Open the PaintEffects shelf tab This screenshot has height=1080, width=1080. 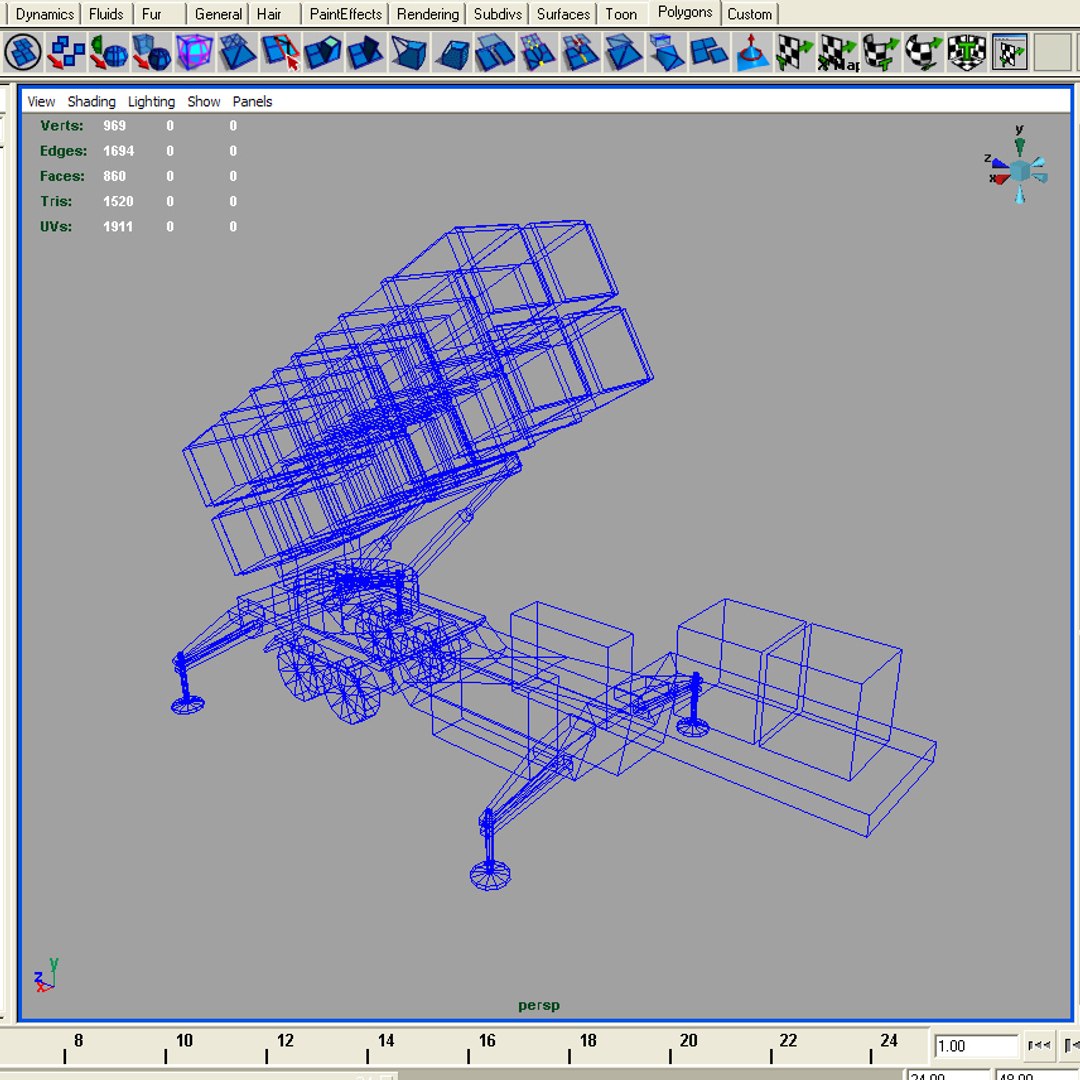345,14
